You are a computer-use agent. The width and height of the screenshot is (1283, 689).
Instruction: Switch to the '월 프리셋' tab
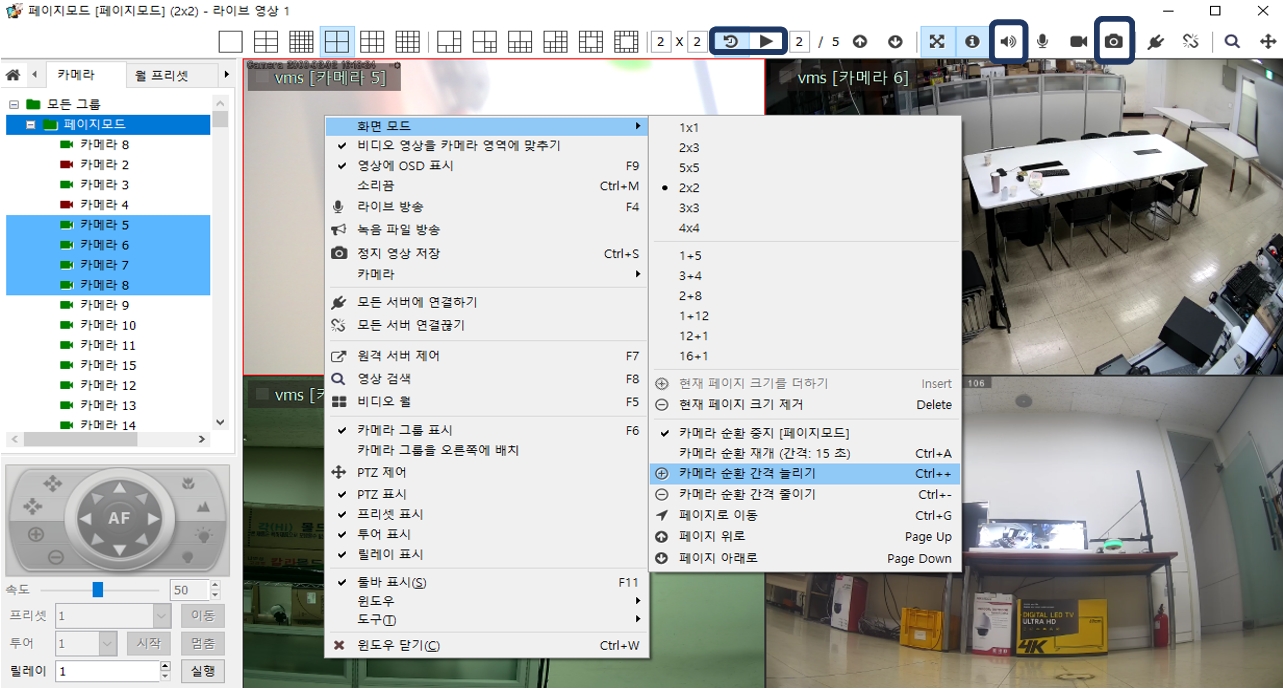click(162, 75)
